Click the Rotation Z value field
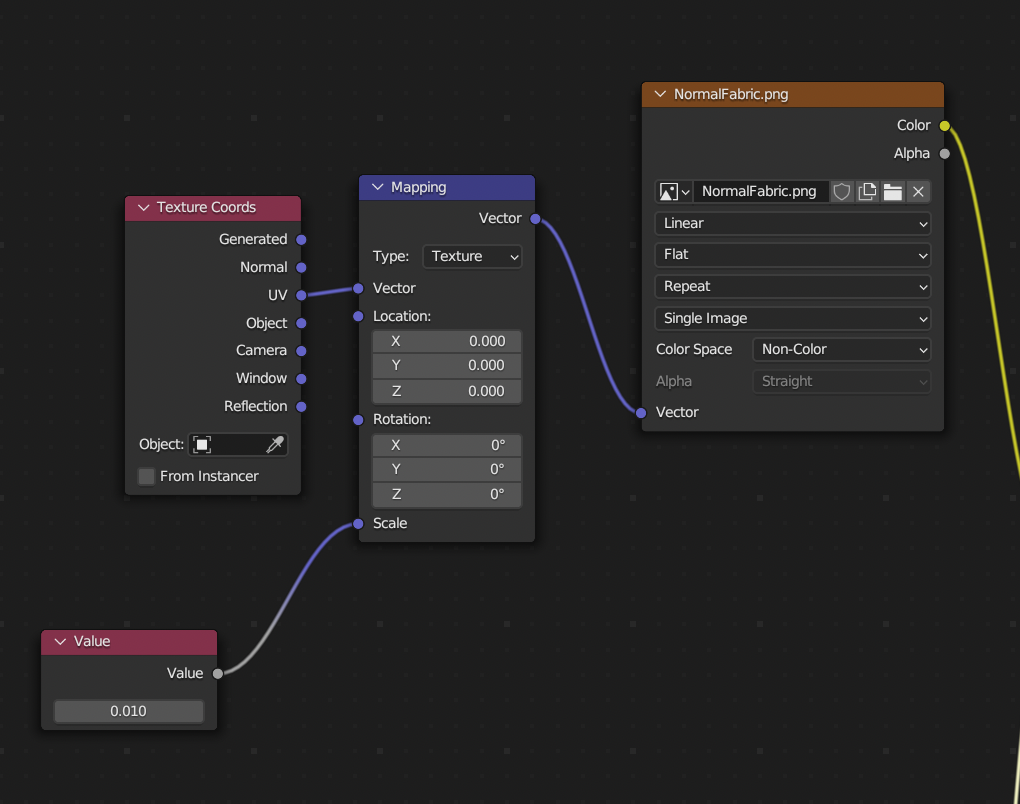Viewport: 1020px width, 804px height. [x=447, y=494]
